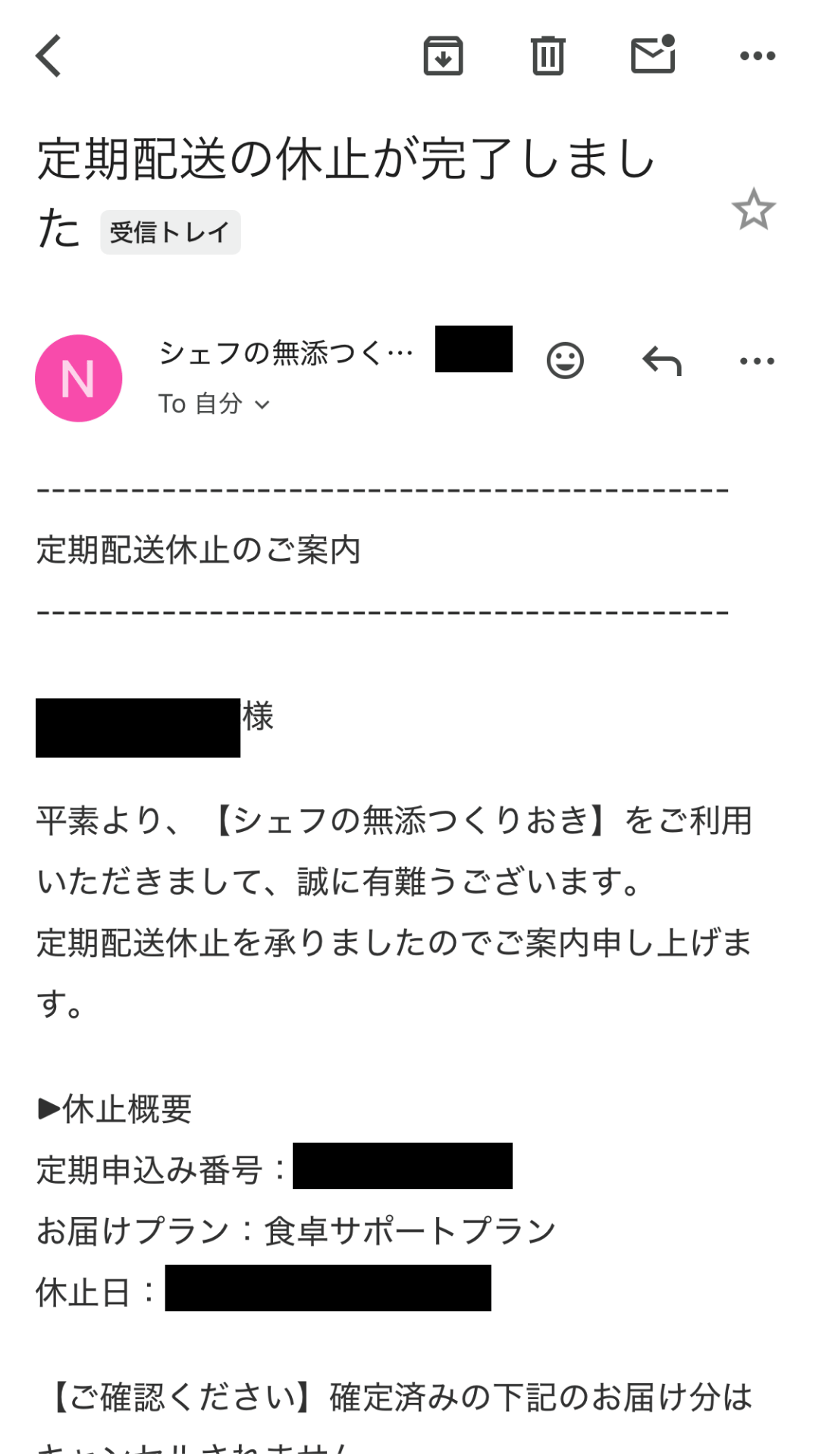Reply to シェフの無添つくりおき

661,360
